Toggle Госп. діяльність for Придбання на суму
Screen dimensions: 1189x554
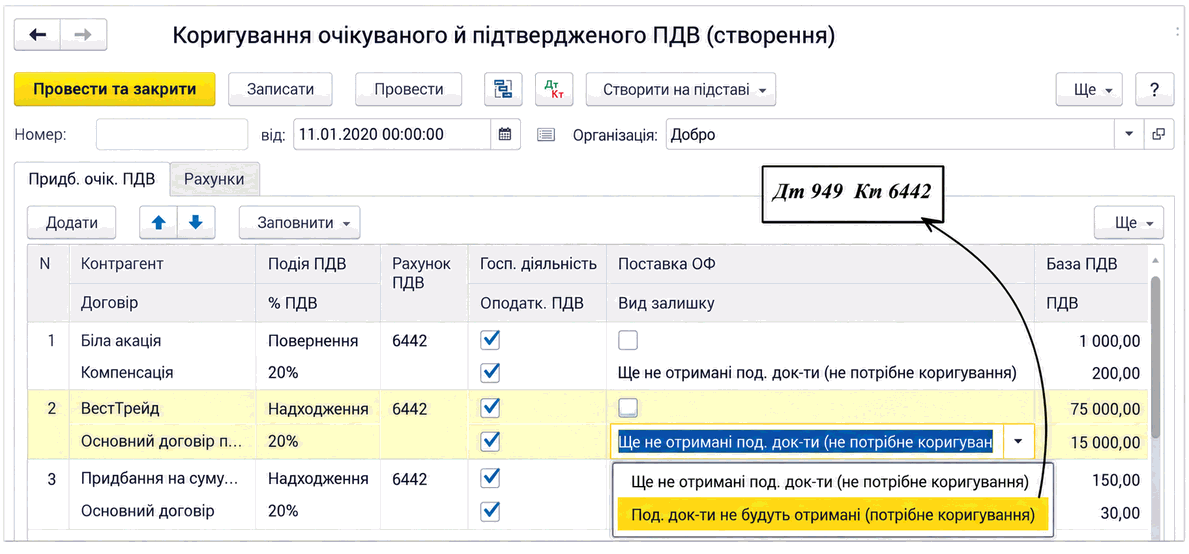pyautogui.click(x=491, y=478)
